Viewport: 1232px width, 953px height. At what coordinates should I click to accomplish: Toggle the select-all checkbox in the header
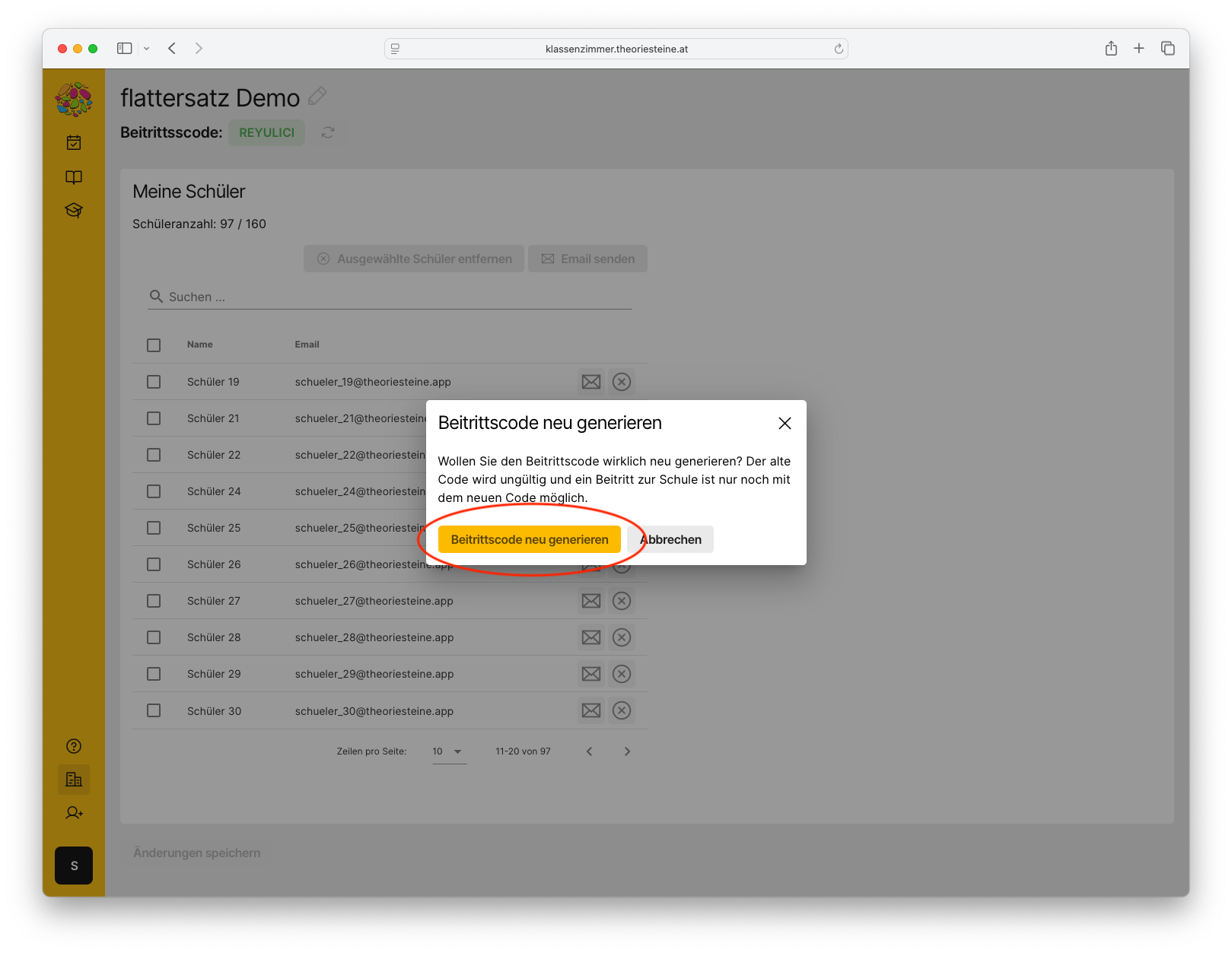click(154, 345)
